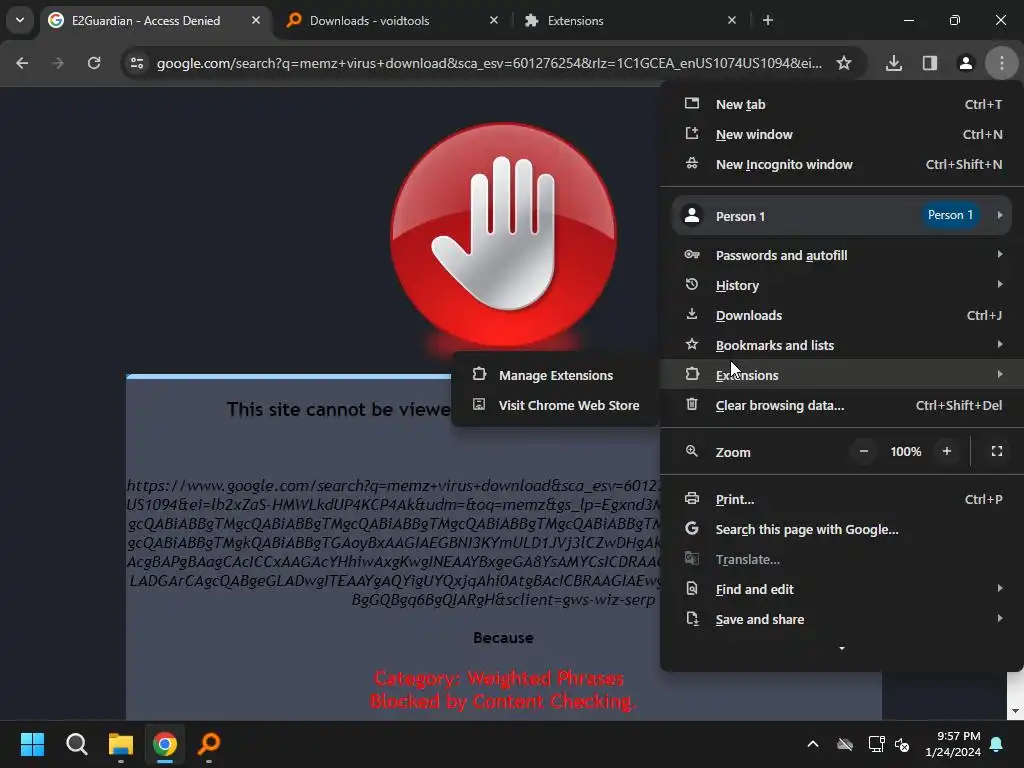Viewport: 1024px width, 768px height.
Task: Increase zoom with the plus button
Action: pyautogui.click(x=947, y=451)
